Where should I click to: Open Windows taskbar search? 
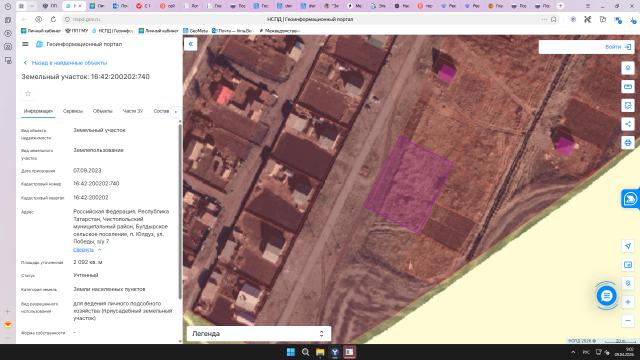[305, 352]
